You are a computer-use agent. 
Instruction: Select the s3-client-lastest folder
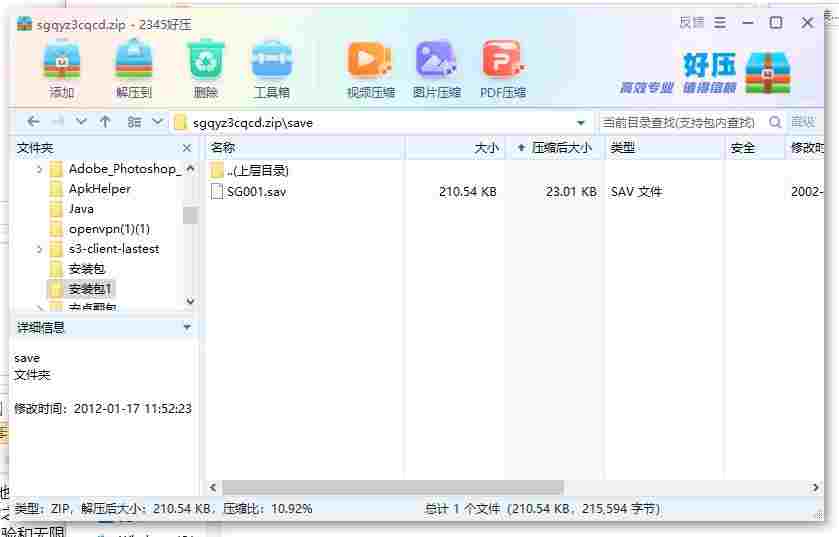(x=114, y=249)
